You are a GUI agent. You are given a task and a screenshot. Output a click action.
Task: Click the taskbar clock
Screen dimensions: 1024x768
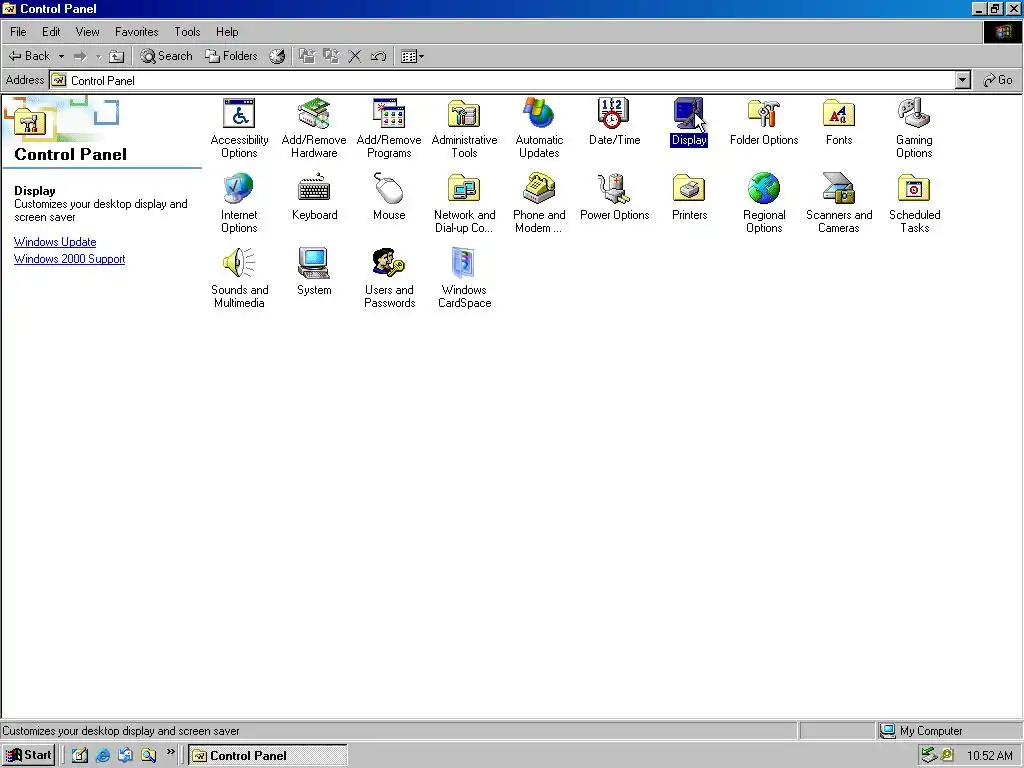point(989,756)
